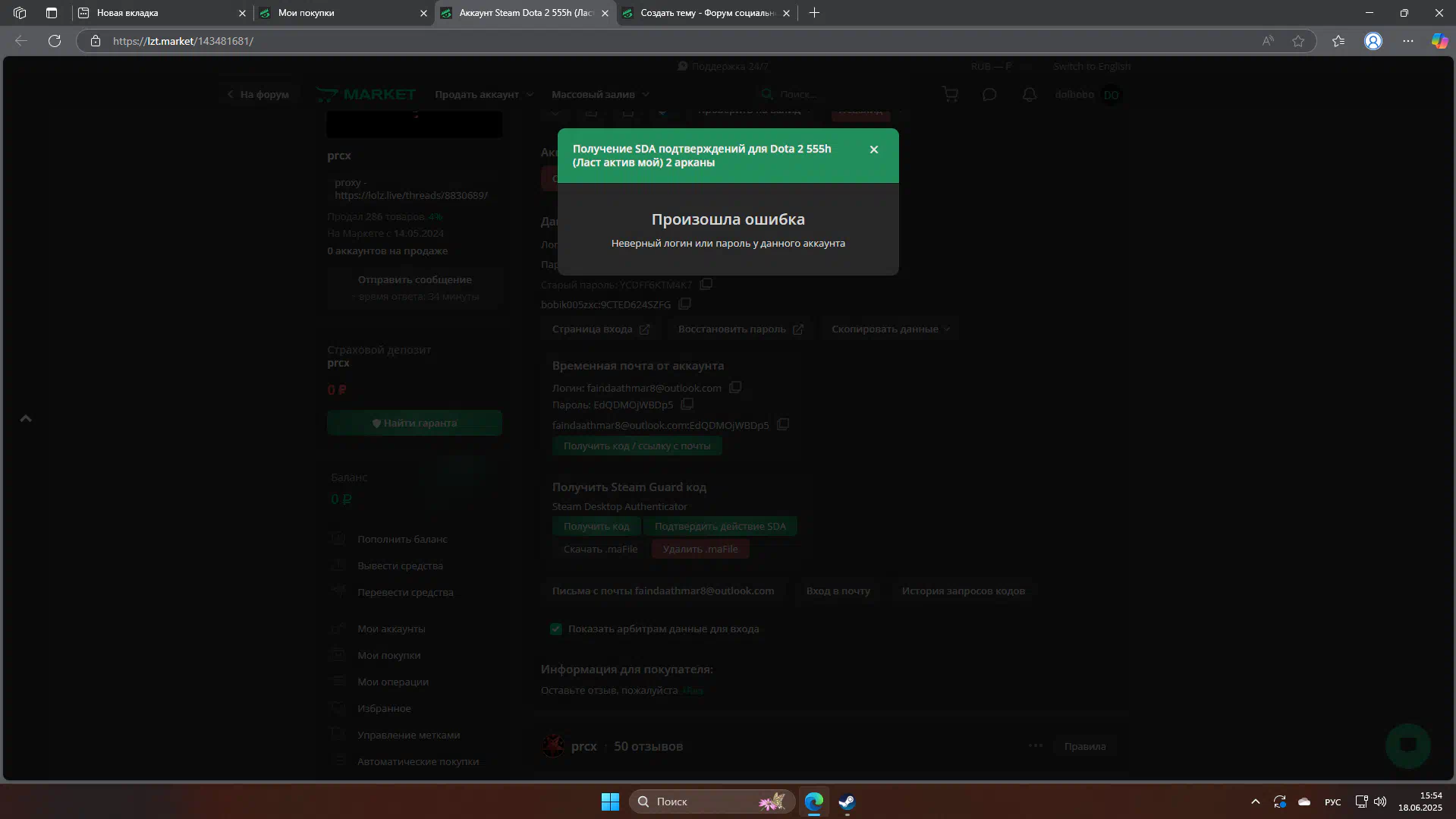The image size is (1456, 819).
Task: Close the SDA confirmation error dialog
Action: (x=873, y=150)
